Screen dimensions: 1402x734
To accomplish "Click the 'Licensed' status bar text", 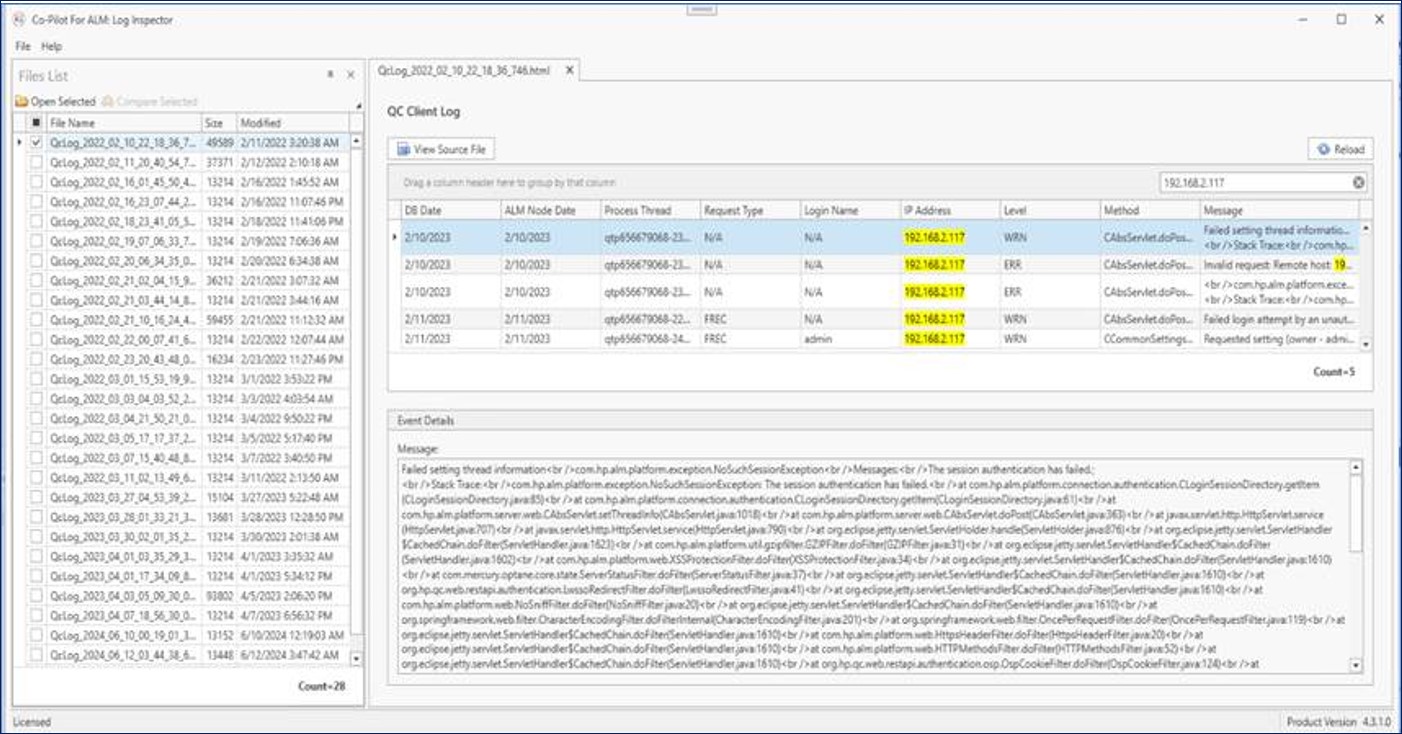I will 32,721.
